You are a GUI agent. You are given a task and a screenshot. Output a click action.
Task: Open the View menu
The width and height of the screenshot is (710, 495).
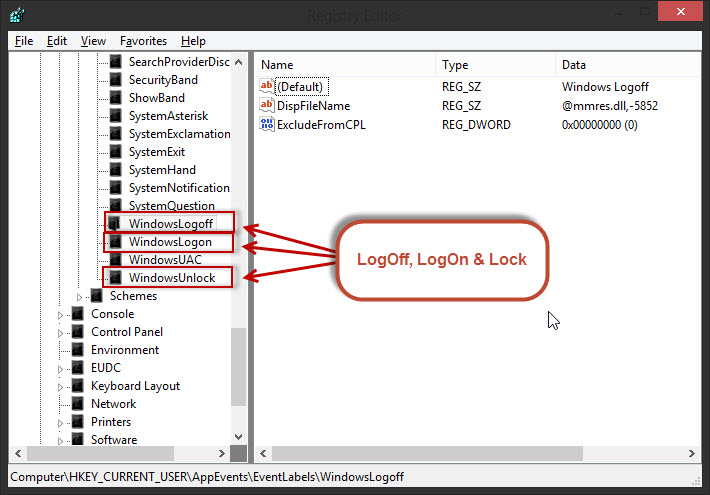pos(93,41)
